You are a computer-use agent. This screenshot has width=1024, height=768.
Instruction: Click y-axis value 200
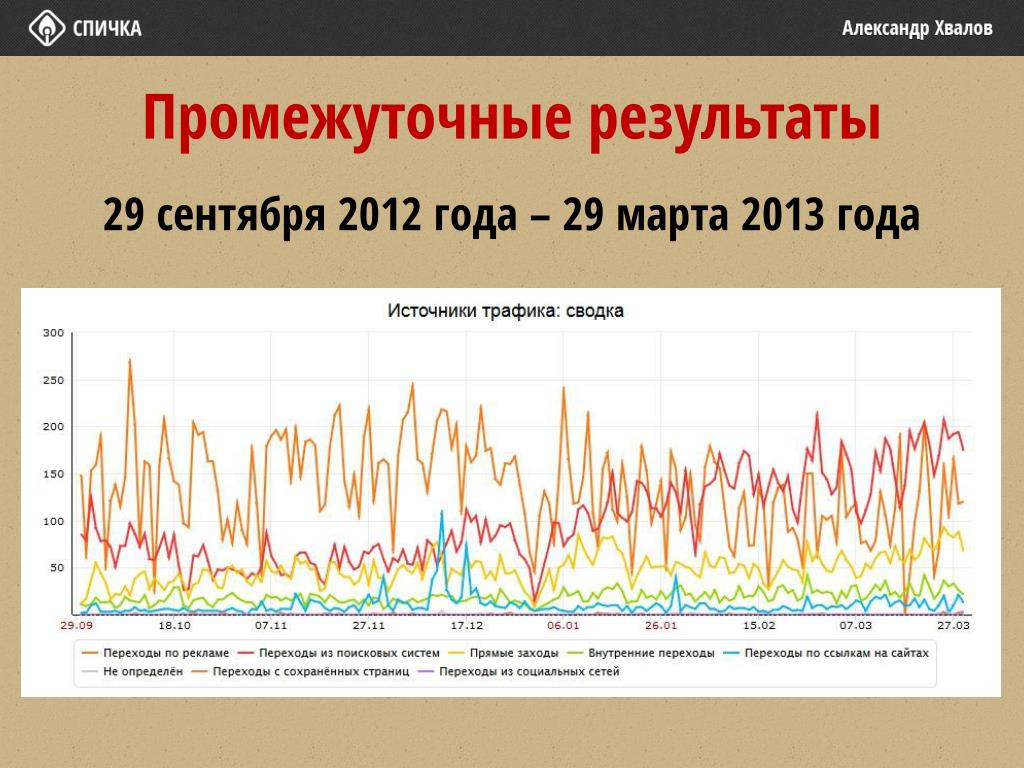tap(54, 427)
